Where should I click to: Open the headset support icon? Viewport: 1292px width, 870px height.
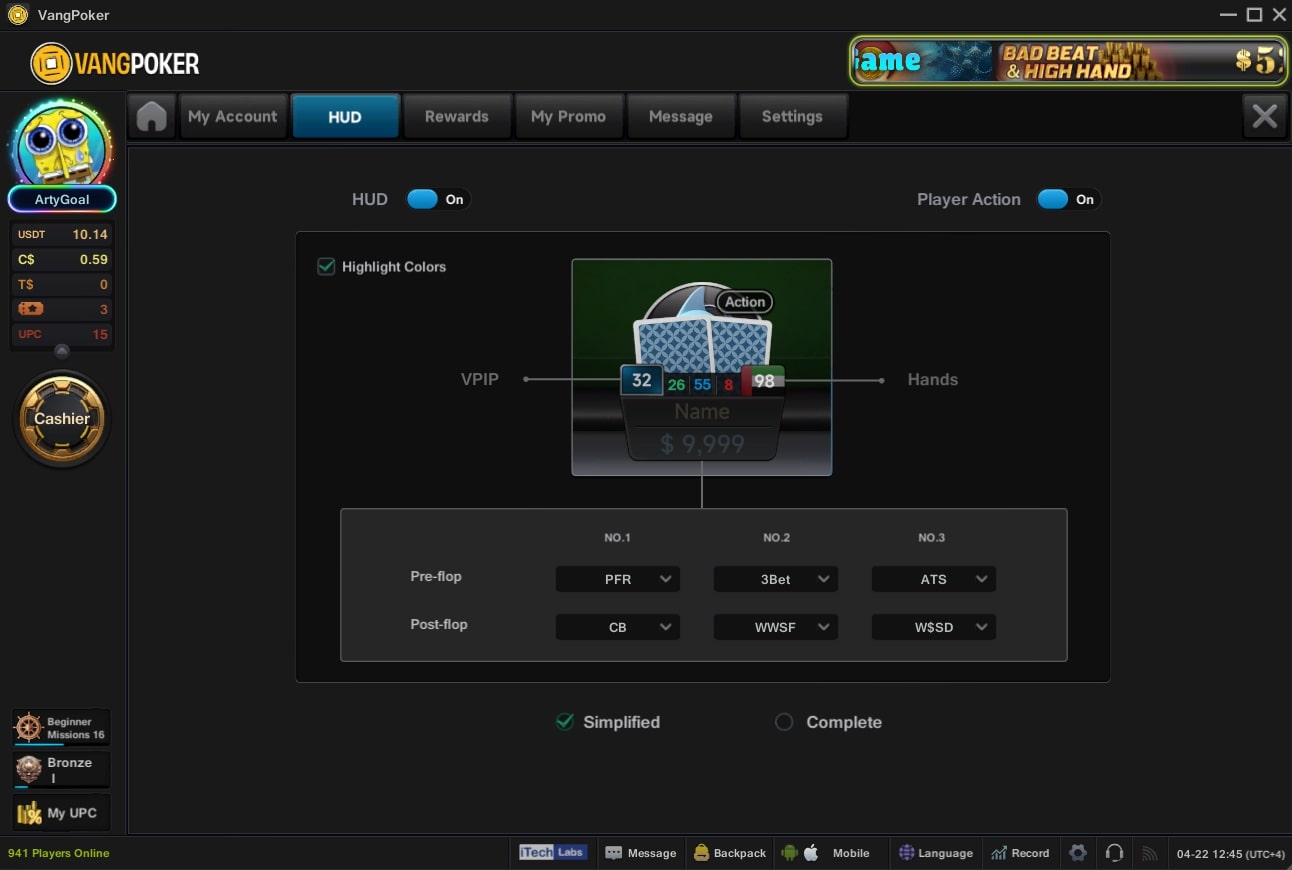pyautogui.click(x=1115, y=852)
